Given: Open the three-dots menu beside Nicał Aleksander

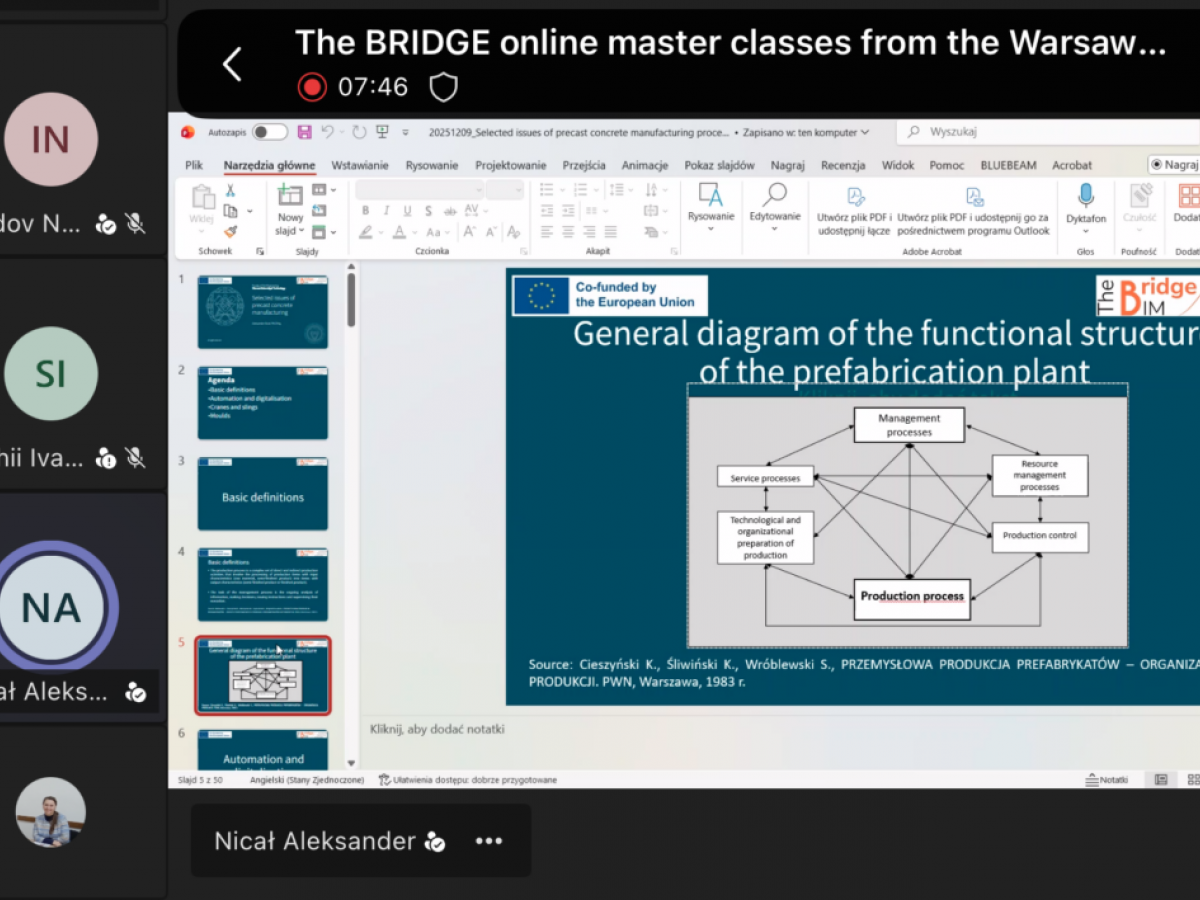Looking at the screenshot, I should pyautogui.click(x=488, y=841).
